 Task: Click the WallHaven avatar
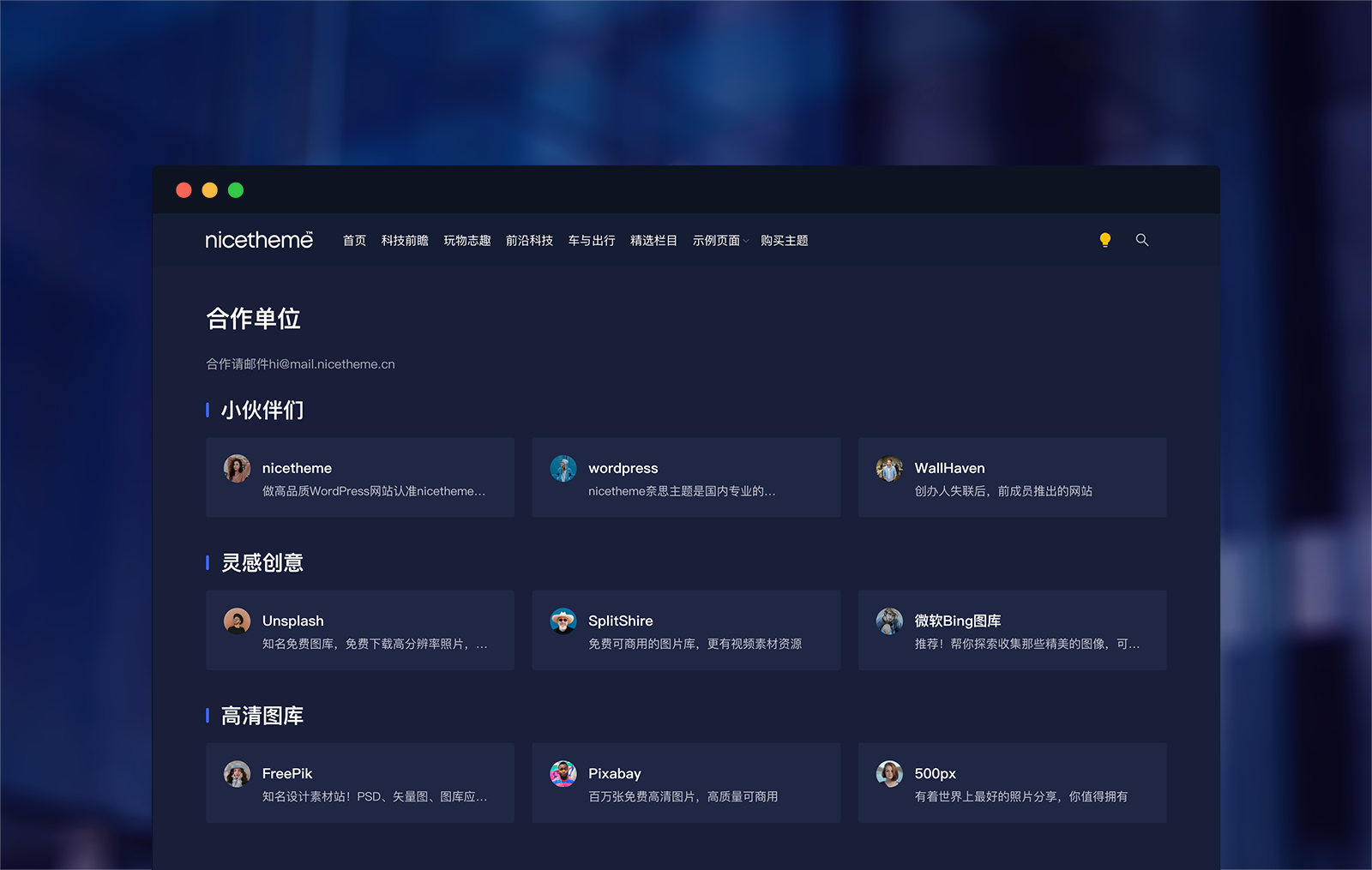[x=889, y=469]
